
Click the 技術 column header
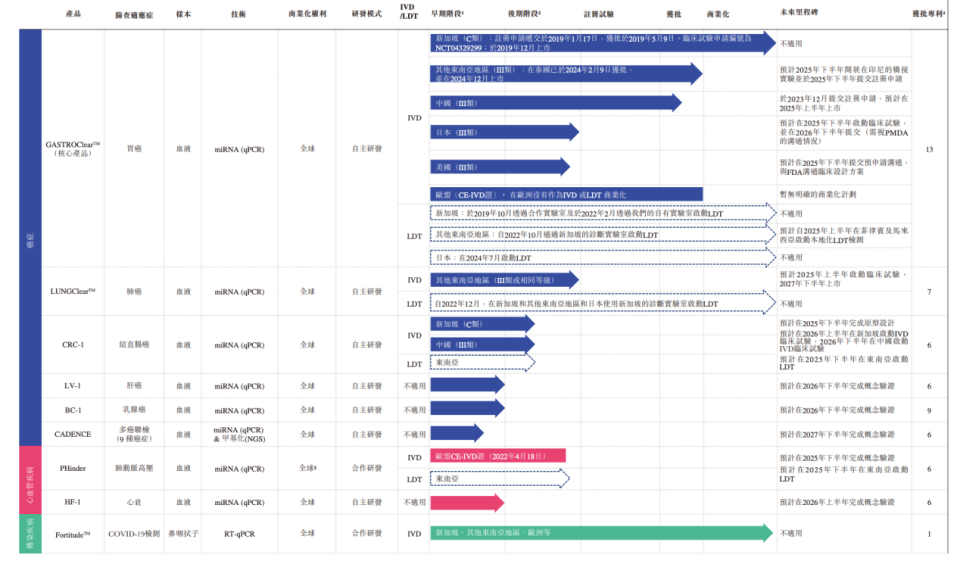coord(239,14)
